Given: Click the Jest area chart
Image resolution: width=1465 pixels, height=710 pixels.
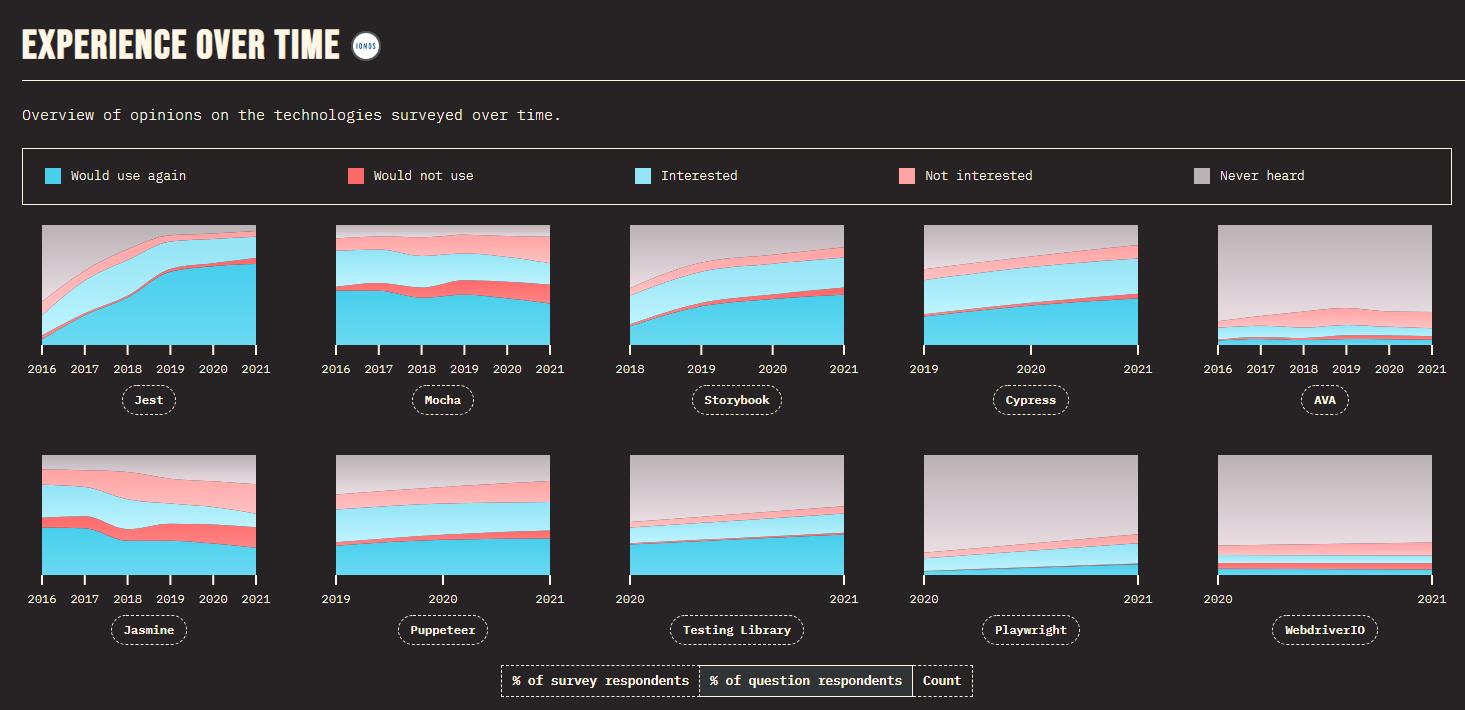Looking at the screenshot, I should point(149,285).
